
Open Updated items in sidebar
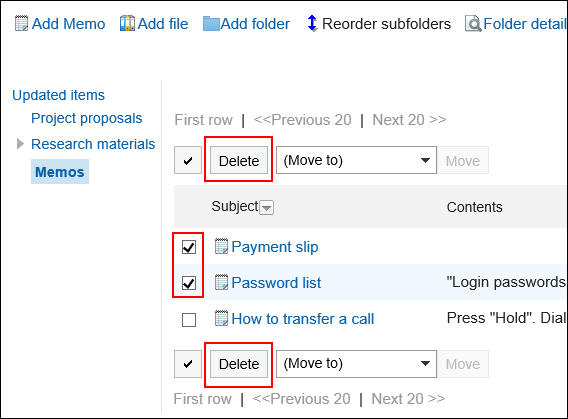58,95
